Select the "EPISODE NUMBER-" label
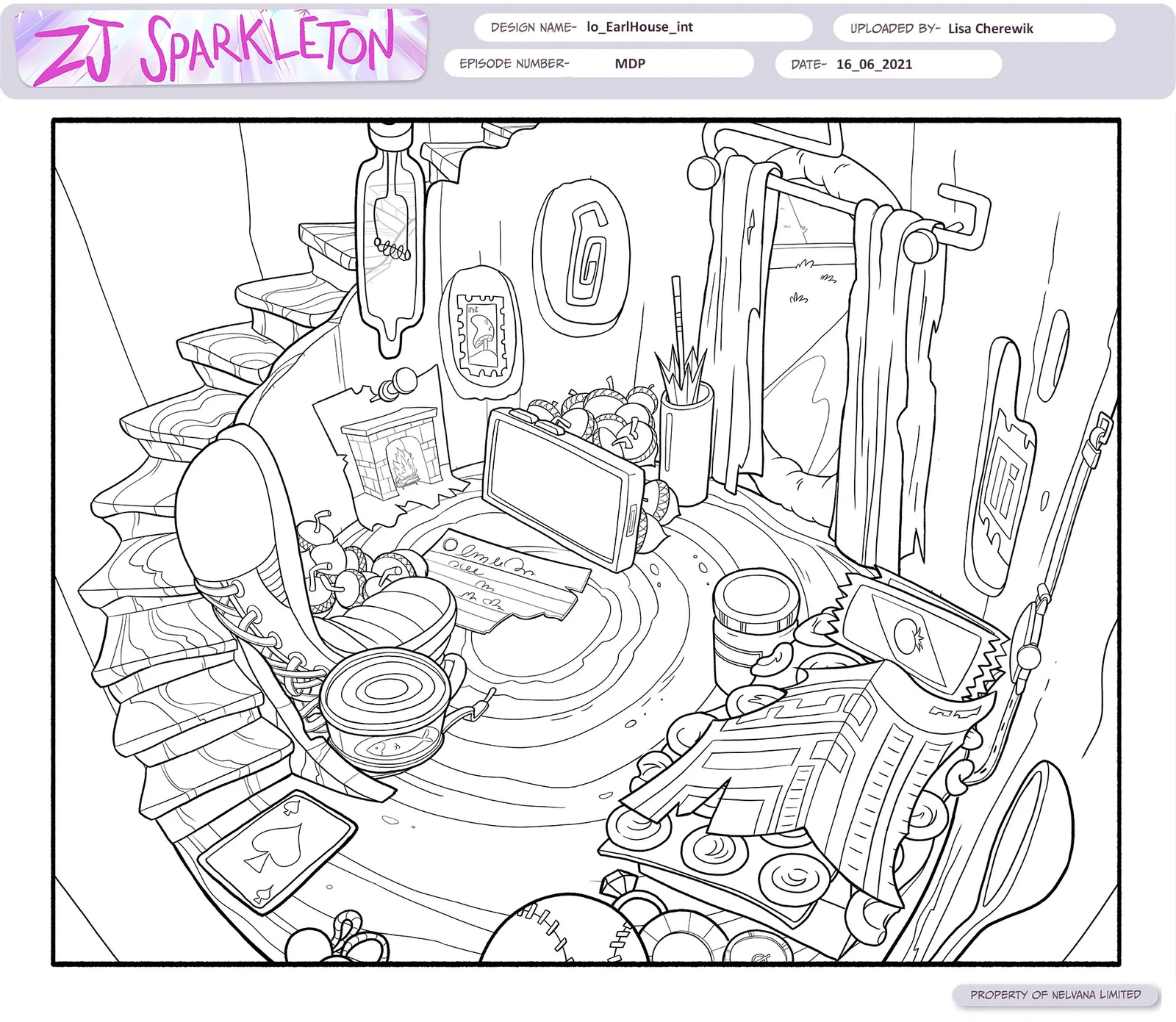This screenshot has height=1022, width=1176. (514, 64)
